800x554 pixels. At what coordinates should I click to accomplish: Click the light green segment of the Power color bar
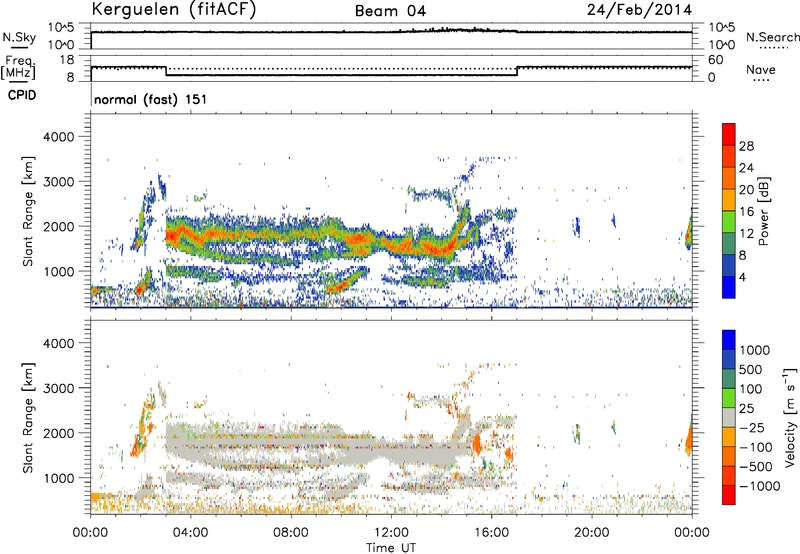click(729, 221)
